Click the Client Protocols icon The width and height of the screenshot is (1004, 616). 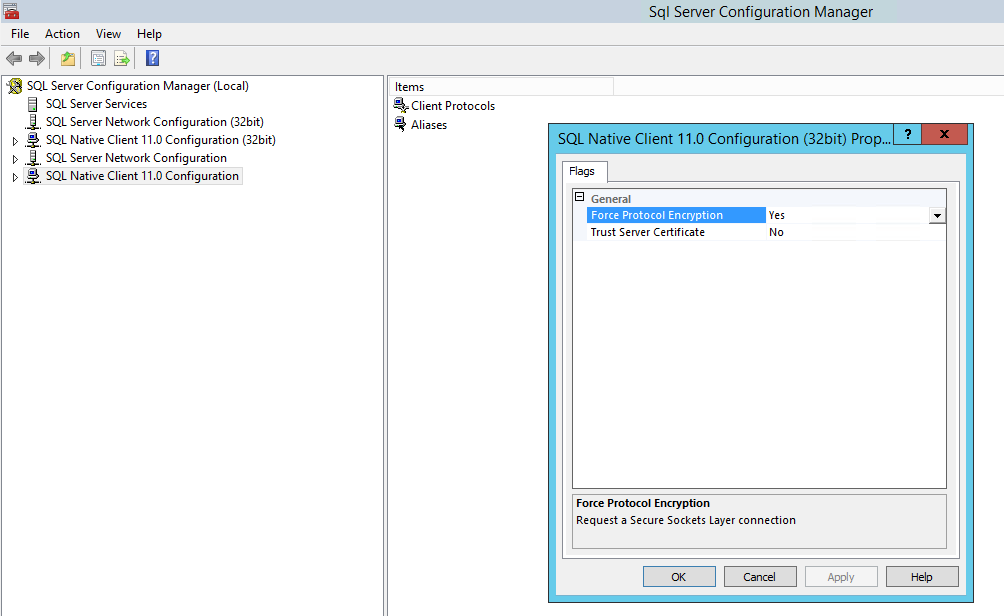coord(398,105)
